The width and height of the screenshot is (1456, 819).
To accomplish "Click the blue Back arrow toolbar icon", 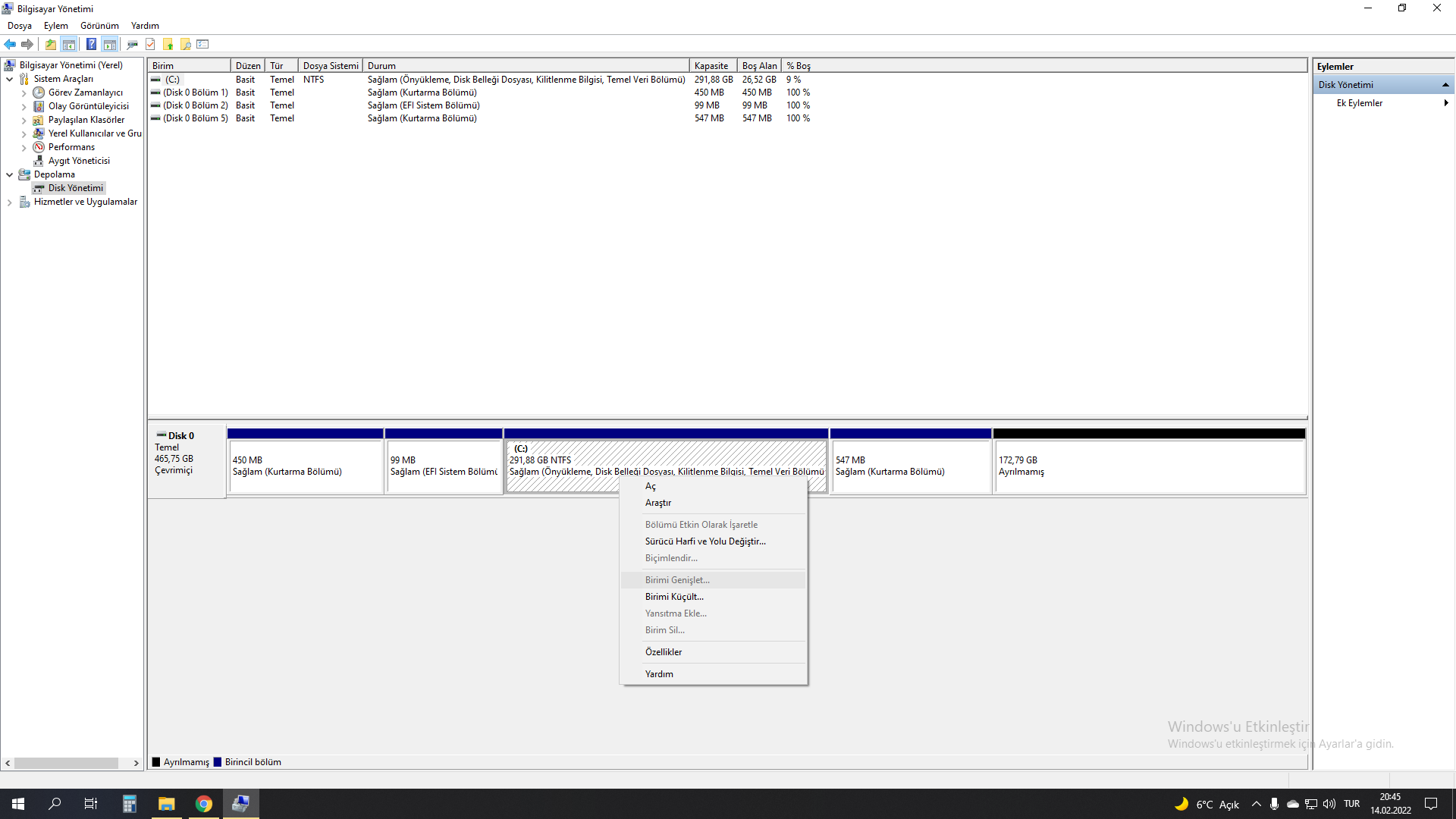I will coord(10,44).
